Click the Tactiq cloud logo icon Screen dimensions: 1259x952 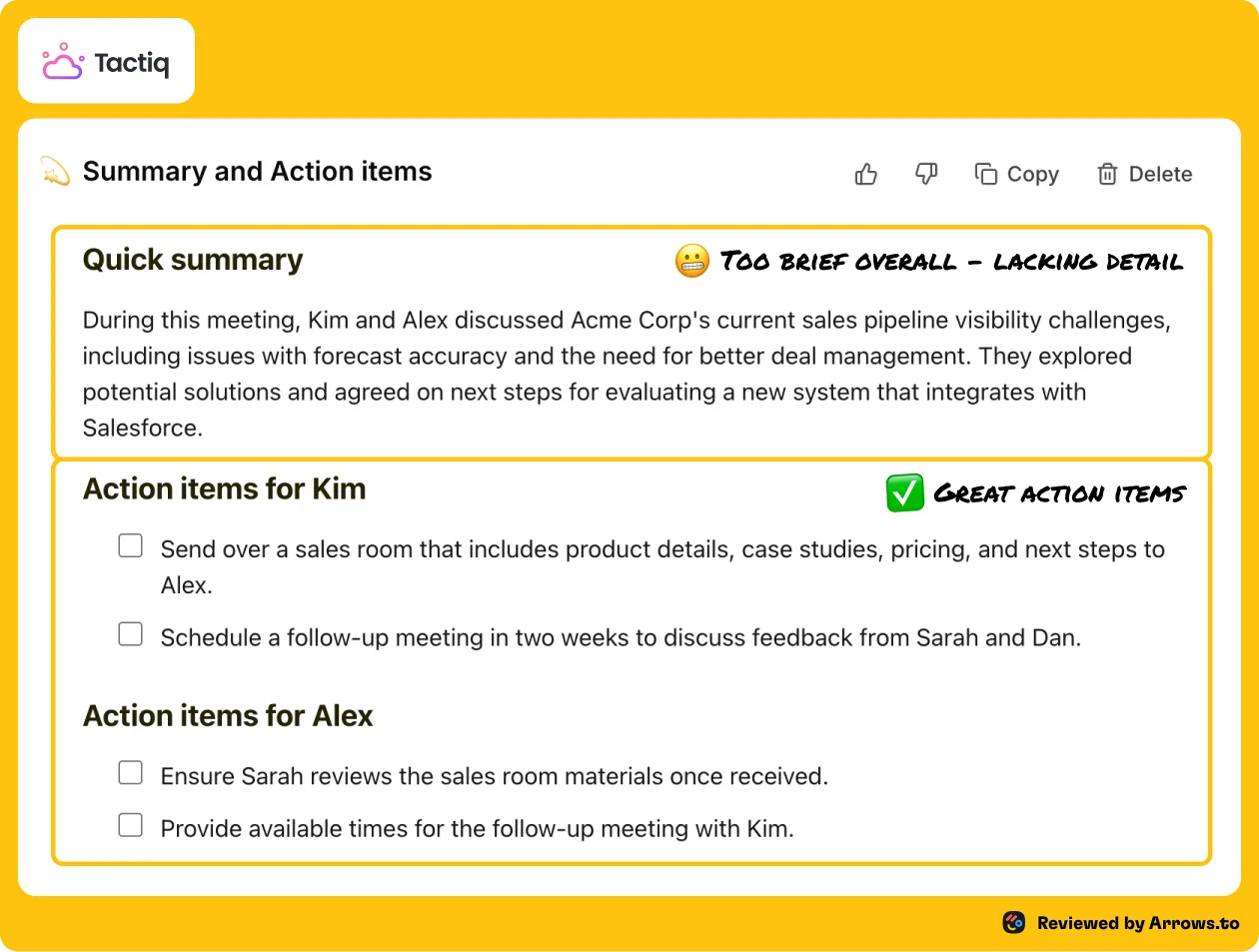click(63, 62)
